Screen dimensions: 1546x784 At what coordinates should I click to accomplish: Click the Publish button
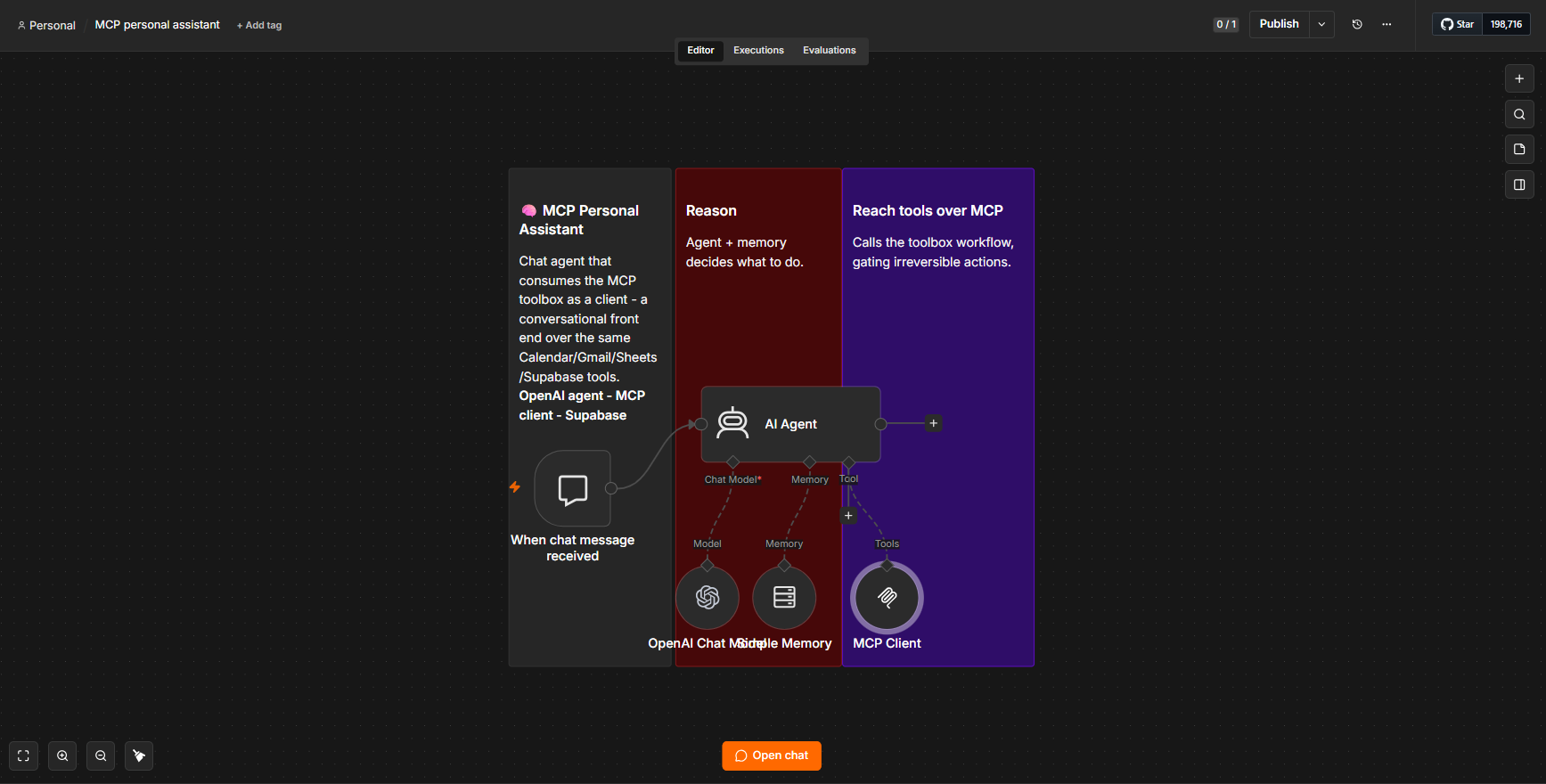tap(1280, 25)
